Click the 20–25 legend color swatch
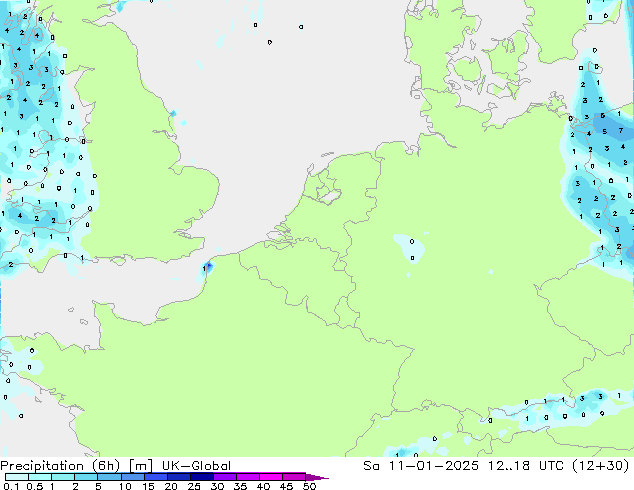The height and width of the screenshot is (490, 634). pyautogui.click(x=179, y=477)
